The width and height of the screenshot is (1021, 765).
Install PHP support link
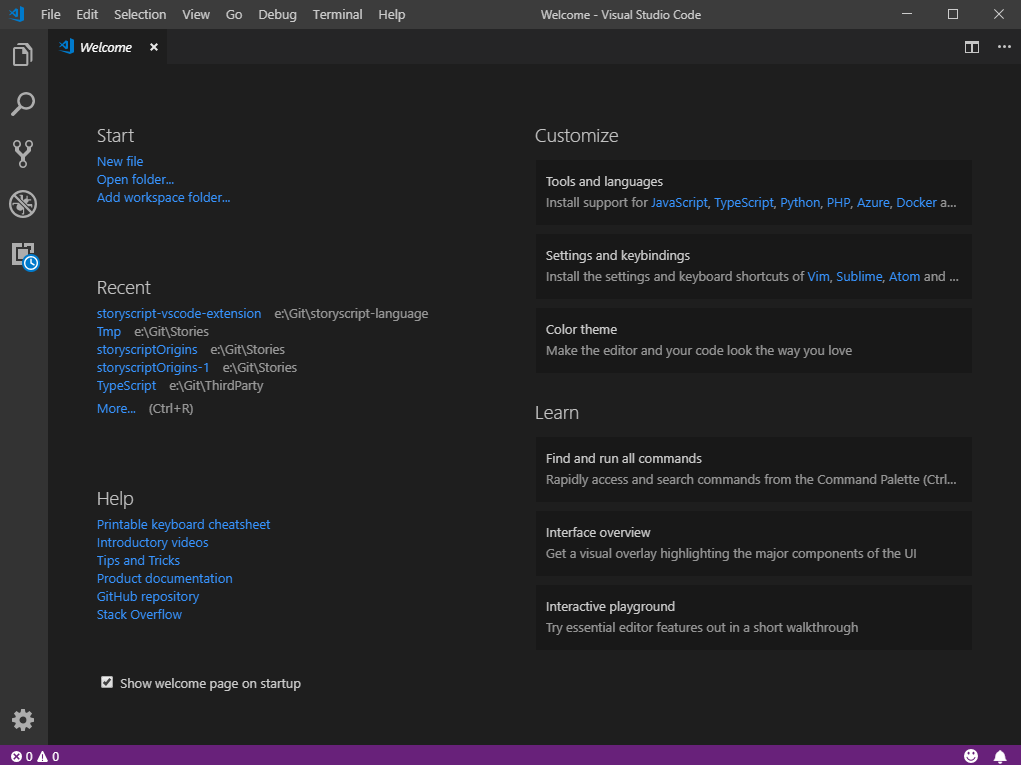(839, 202)
